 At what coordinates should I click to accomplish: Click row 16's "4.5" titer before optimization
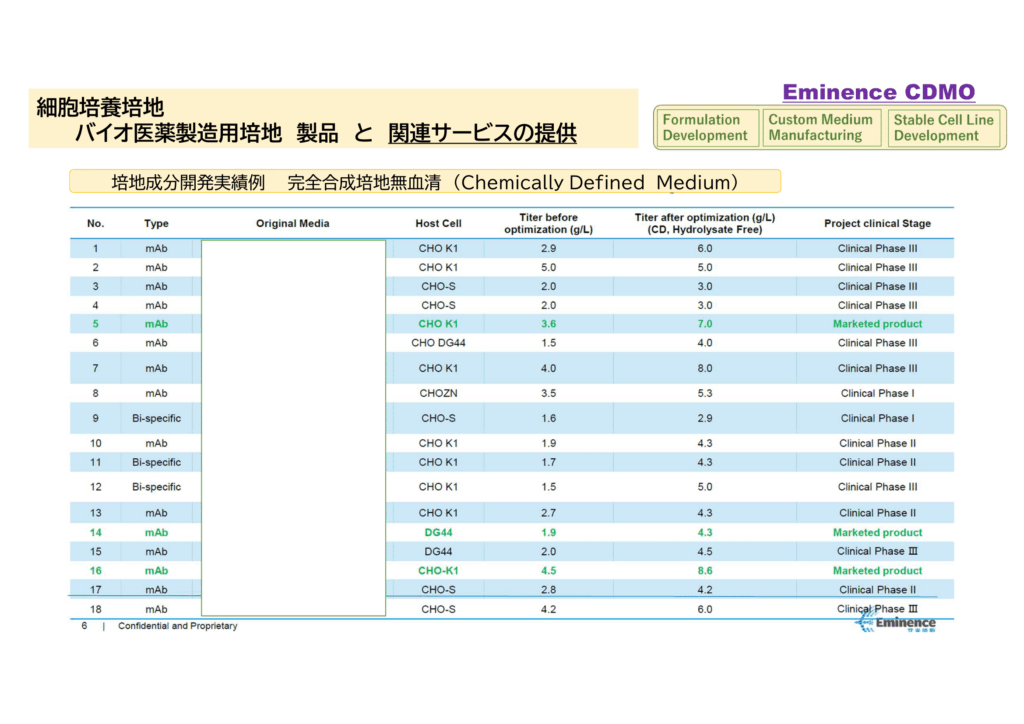[549, 571]
